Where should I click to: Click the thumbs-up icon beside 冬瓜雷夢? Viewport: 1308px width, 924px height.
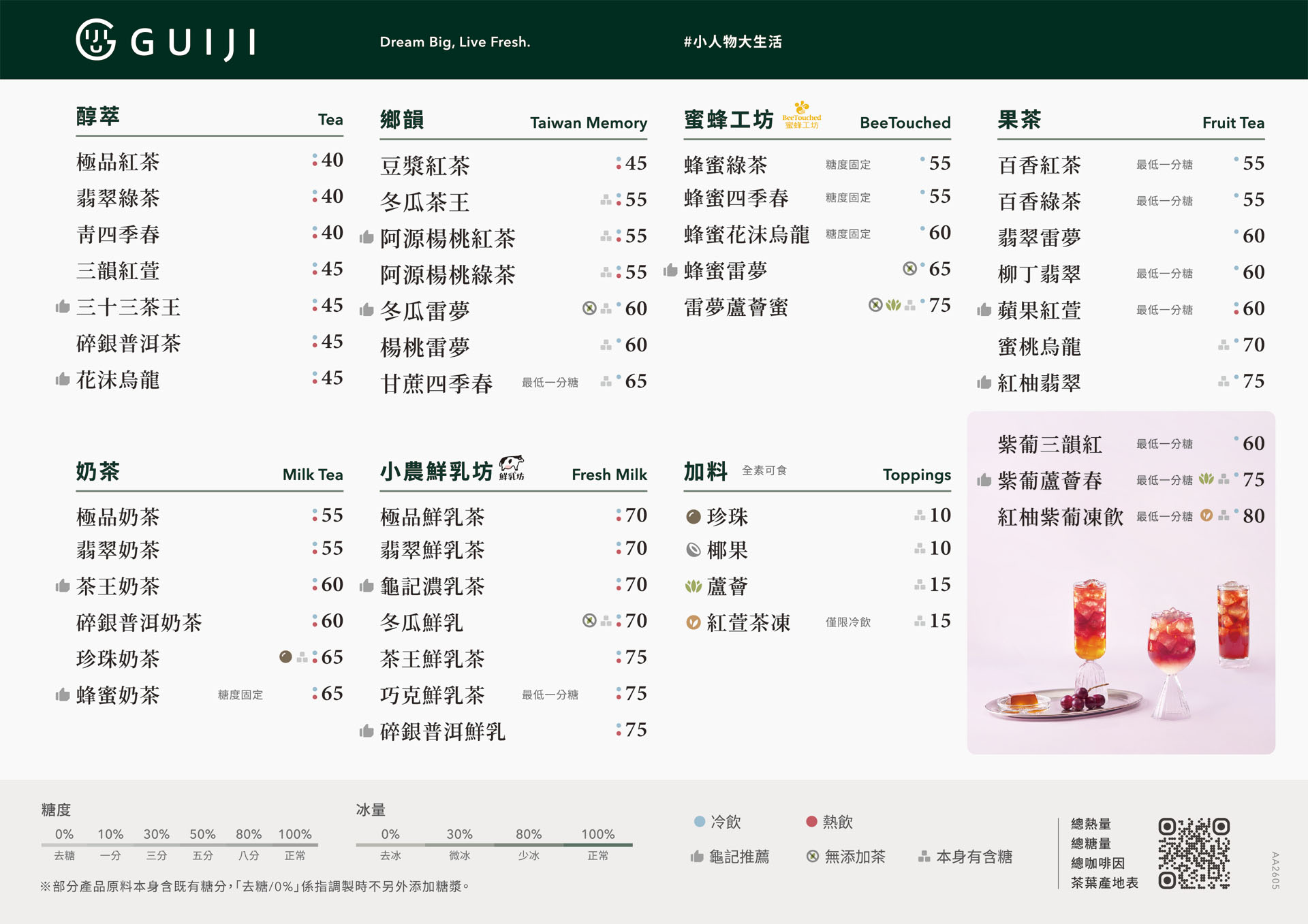point(367,310)
